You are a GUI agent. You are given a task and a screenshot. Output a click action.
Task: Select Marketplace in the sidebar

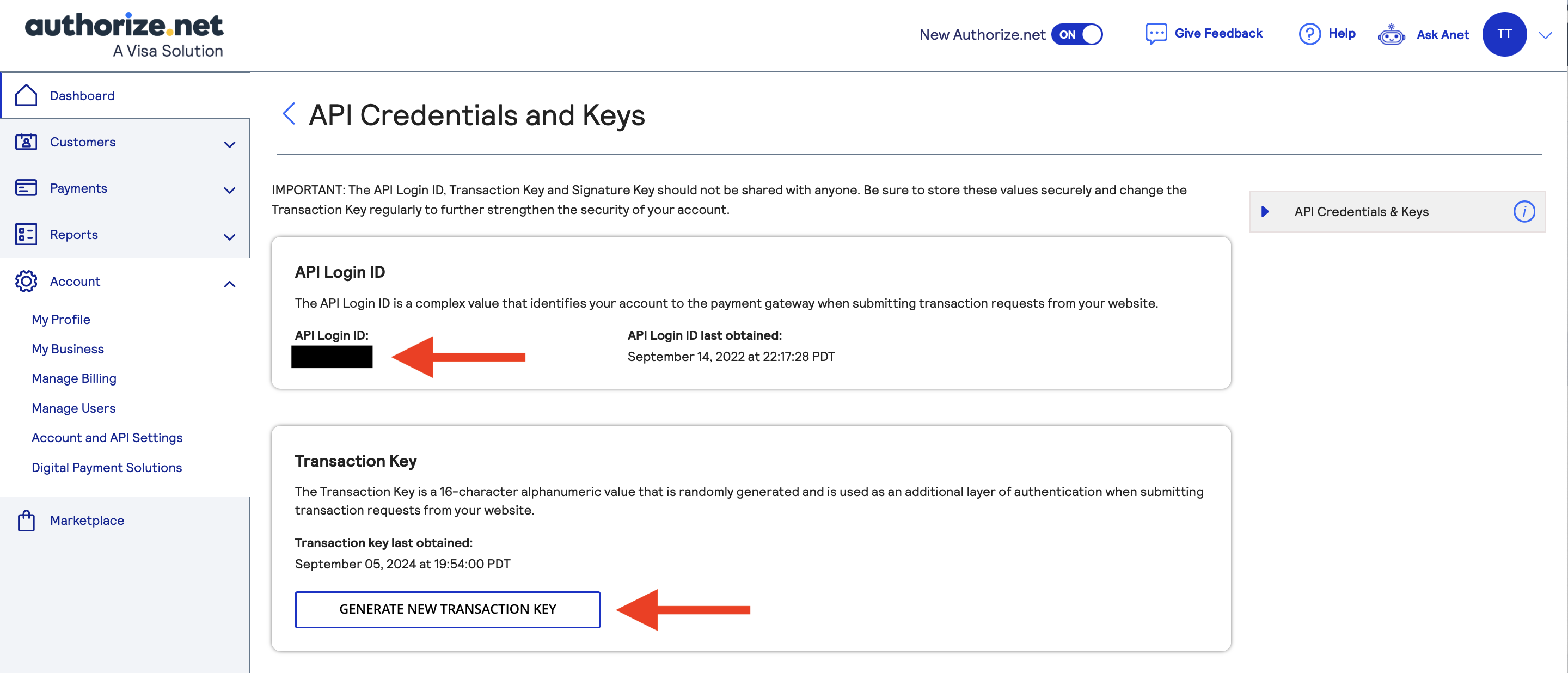click(87, 520)
